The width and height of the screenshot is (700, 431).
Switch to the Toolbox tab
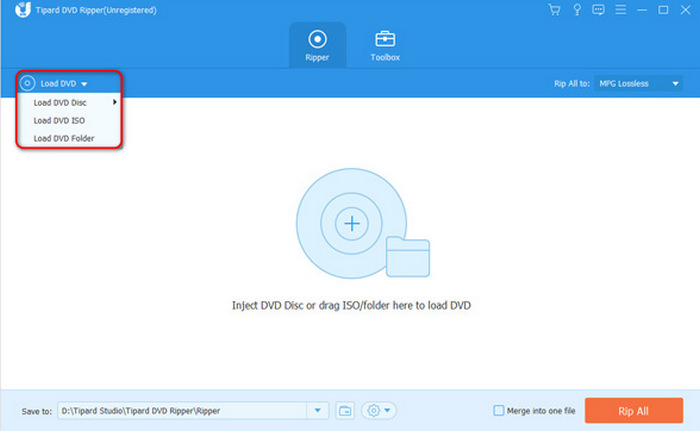(385, 46)
